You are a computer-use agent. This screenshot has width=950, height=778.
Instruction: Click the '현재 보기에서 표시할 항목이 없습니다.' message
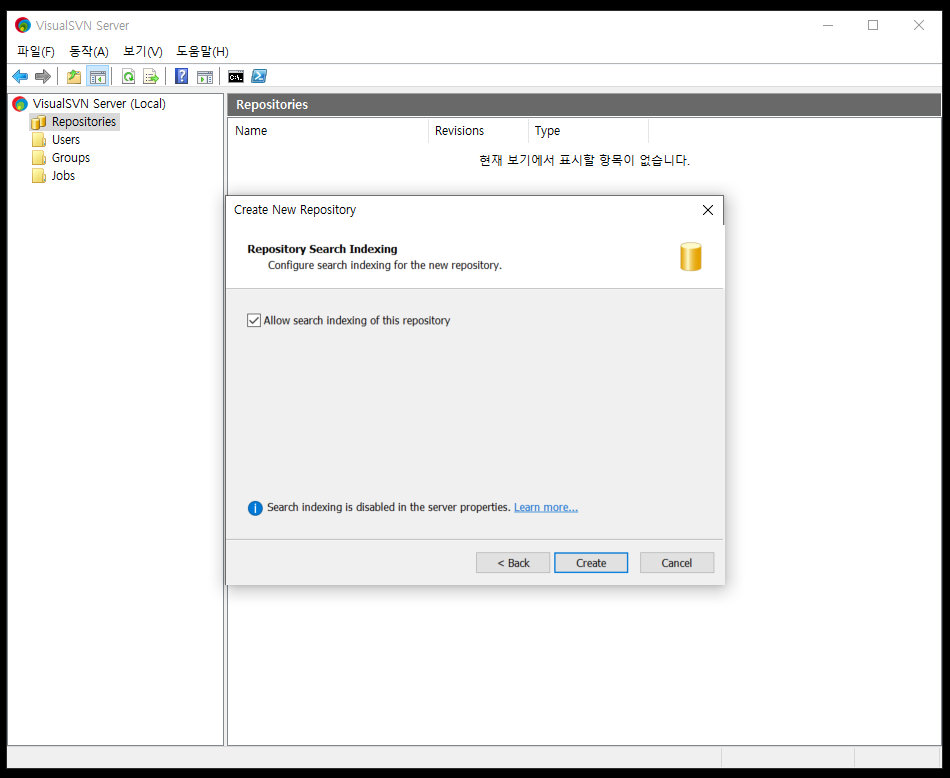[584, 161]
